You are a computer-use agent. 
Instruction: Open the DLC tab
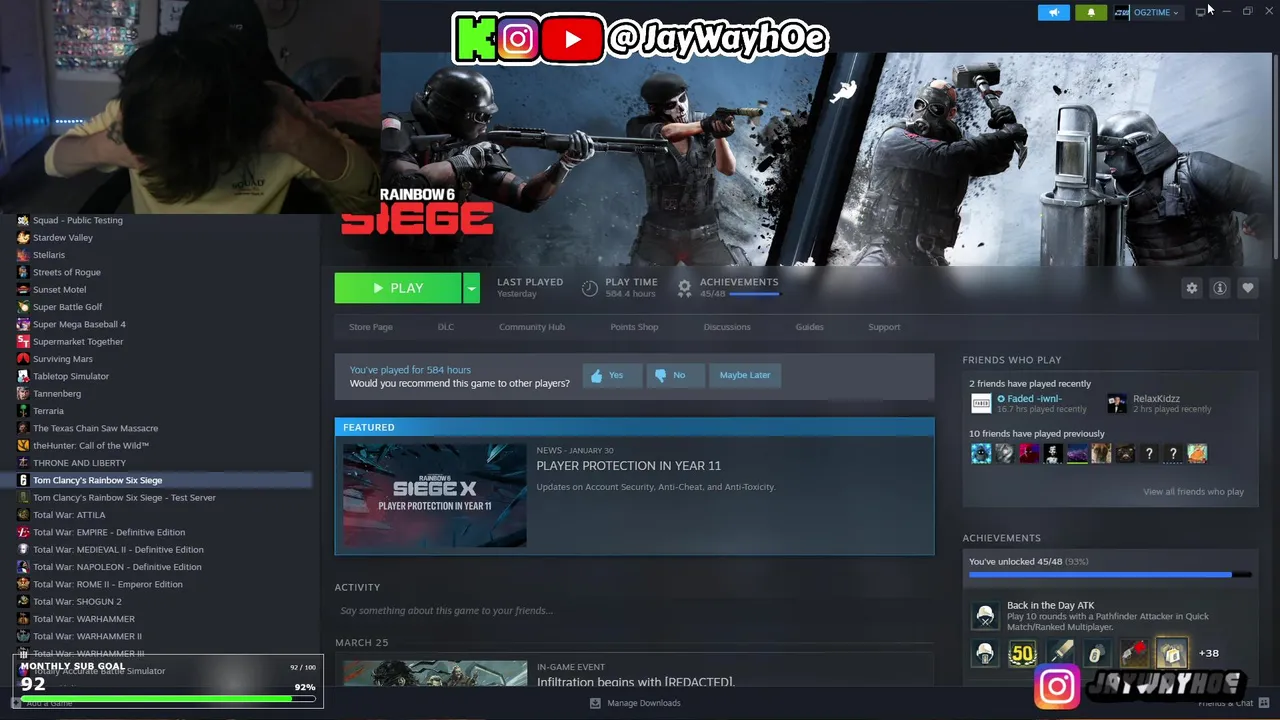[x=446, y=327]
